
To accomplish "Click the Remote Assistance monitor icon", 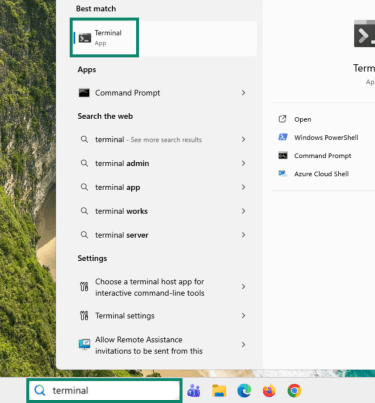I will click(84, 344).
